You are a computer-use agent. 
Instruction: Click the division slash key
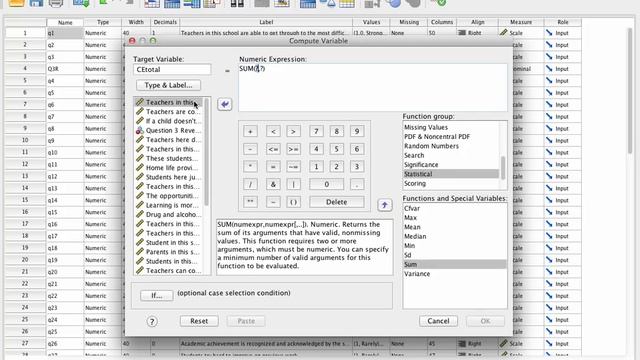tap(250, 184)
